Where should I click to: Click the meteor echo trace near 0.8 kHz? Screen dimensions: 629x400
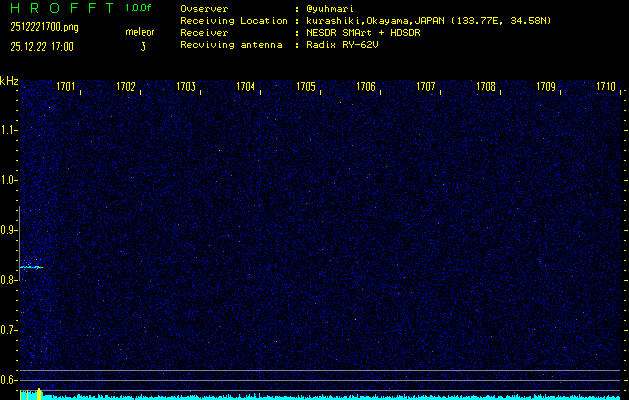(x=31, y=267)
